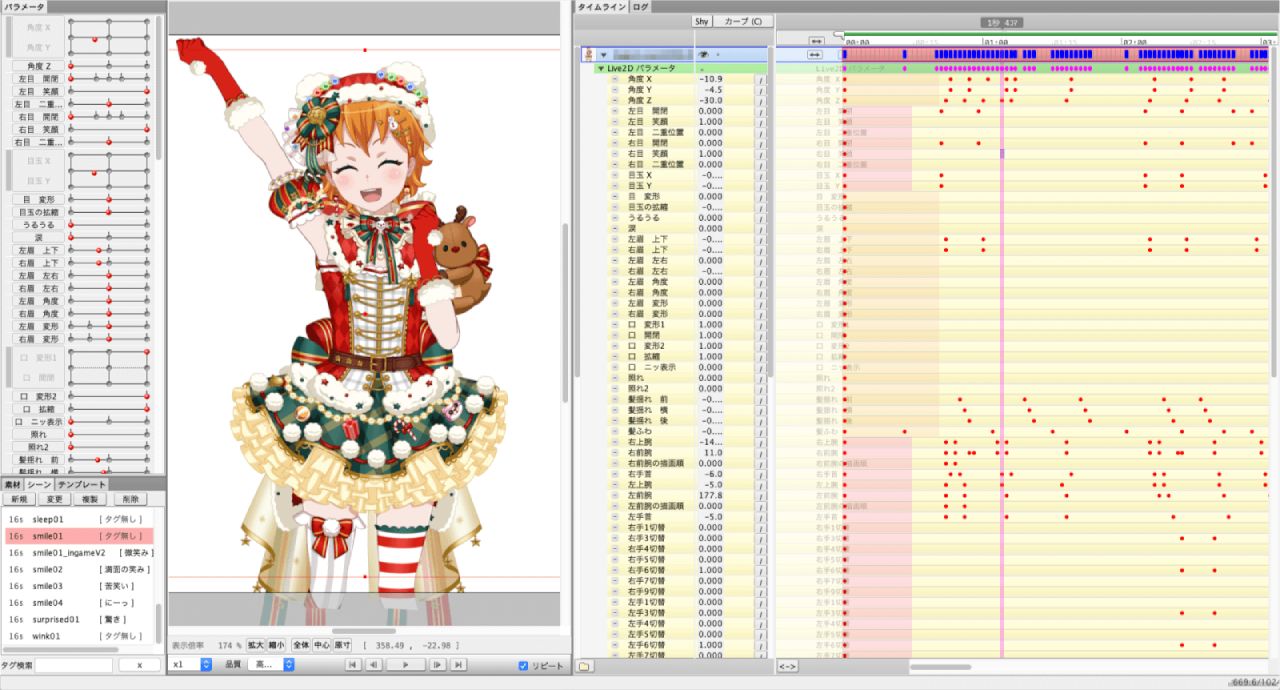The height and width of the screenshot is (690, 1280).
Task: Collapse the Live2D パラメータ group
Action: tap(600, 68)
